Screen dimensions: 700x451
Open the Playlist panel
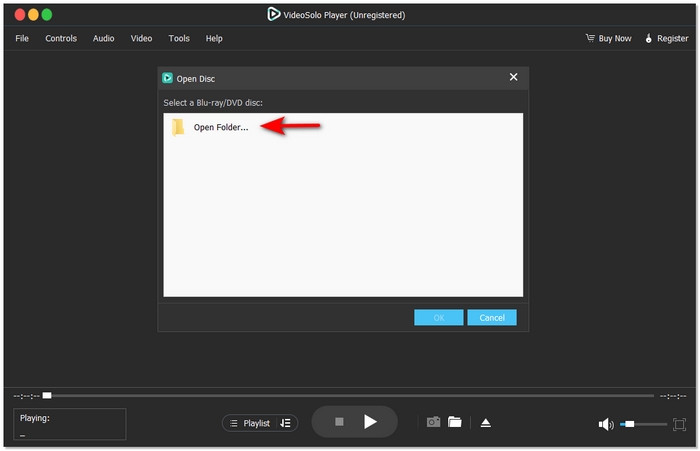[x=250, y=423]
